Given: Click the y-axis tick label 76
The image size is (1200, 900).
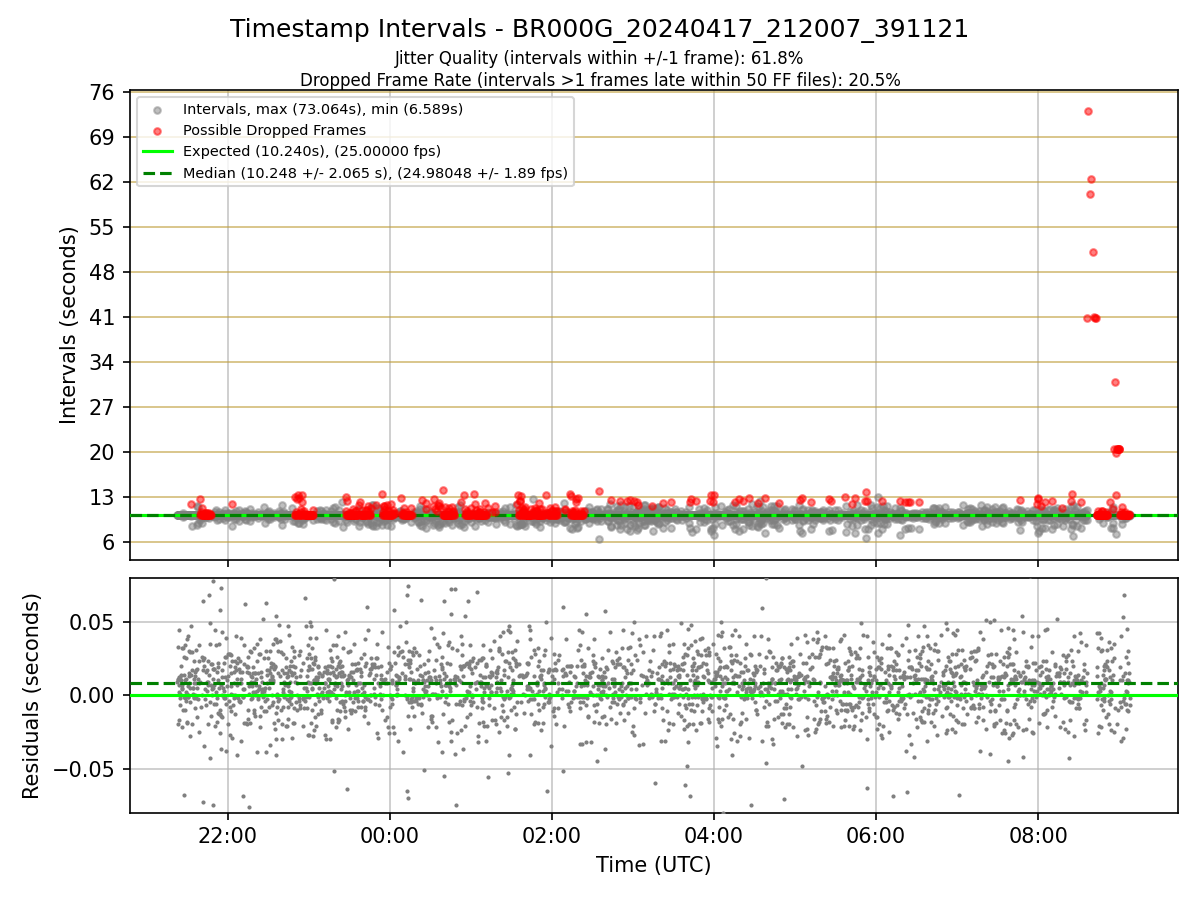Looking at the screenshot, I should 101,92.
